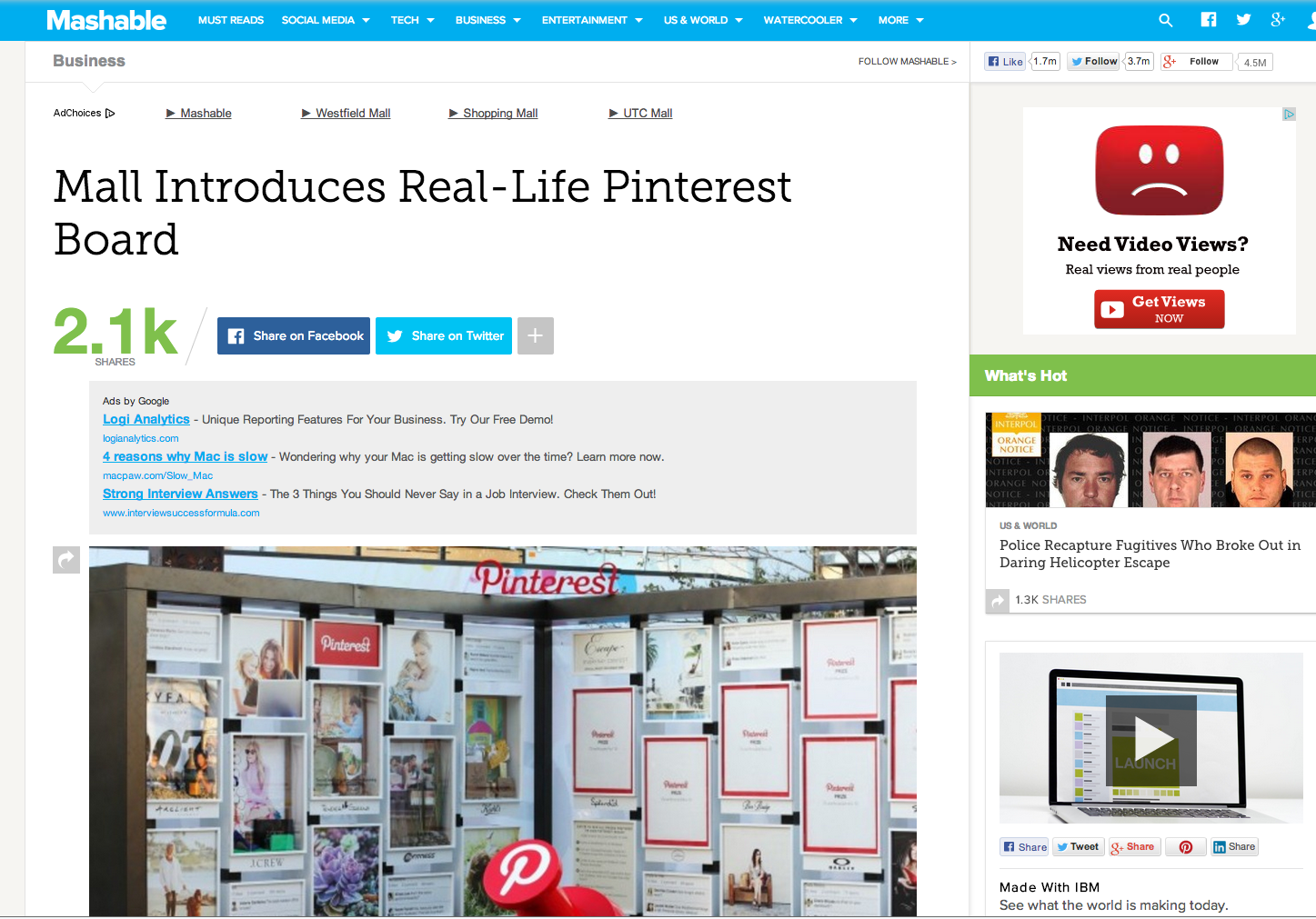1316x919 pixels.
Task: Click the Mashable logo
Action: [106, 20]
